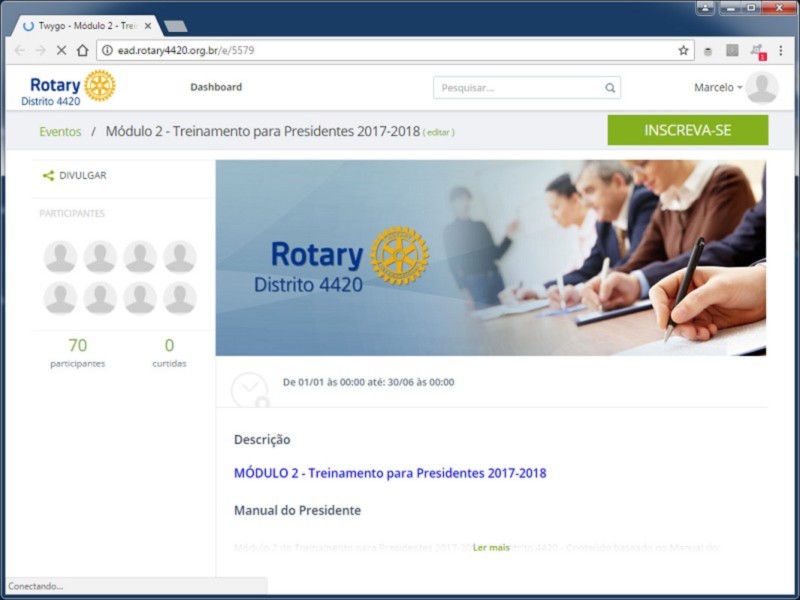800x600 pixels.
Task: Click the site information icon in address bar
Action: coord(107,50)
